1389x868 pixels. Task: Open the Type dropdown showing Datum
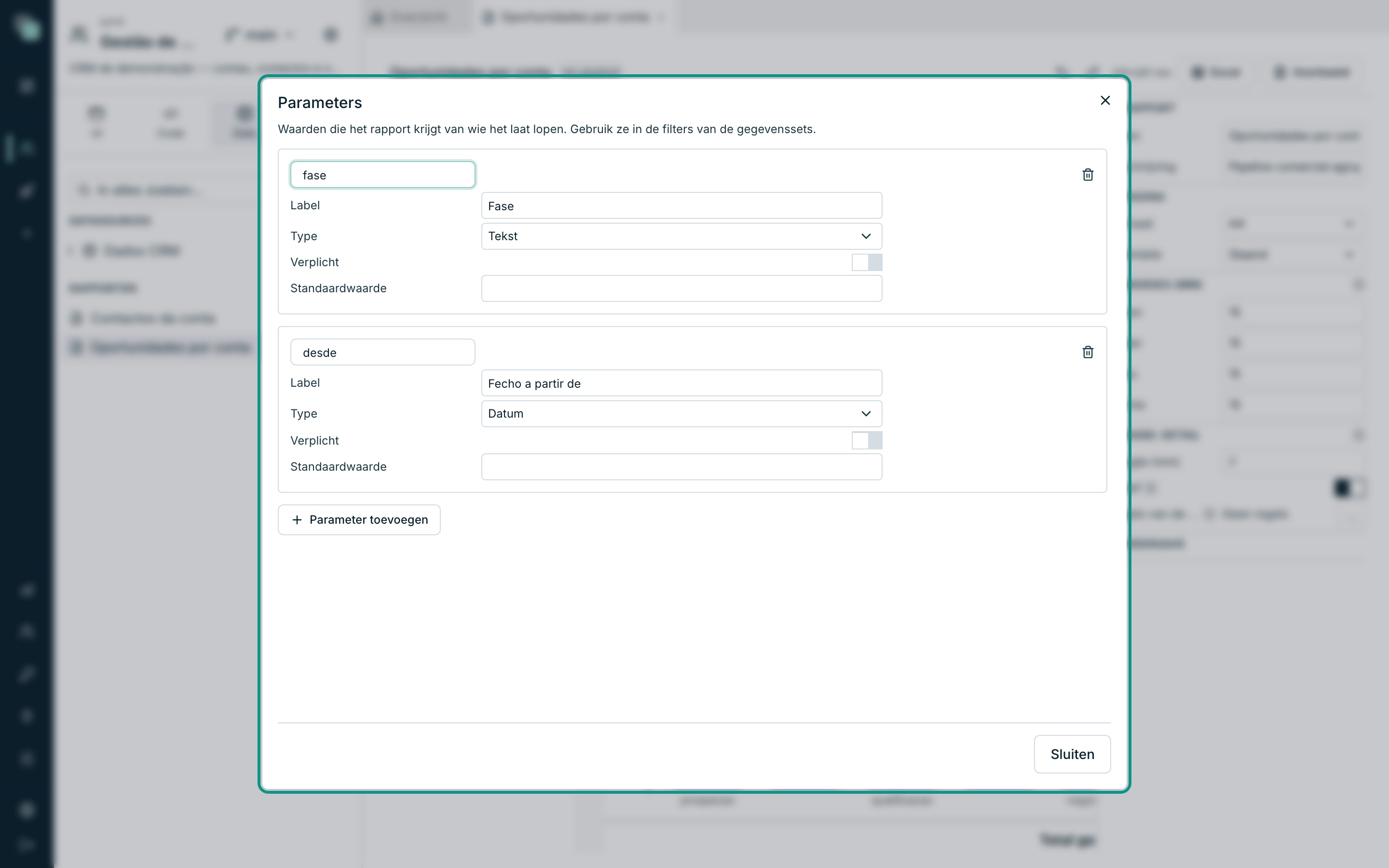(x=681, y=413)
